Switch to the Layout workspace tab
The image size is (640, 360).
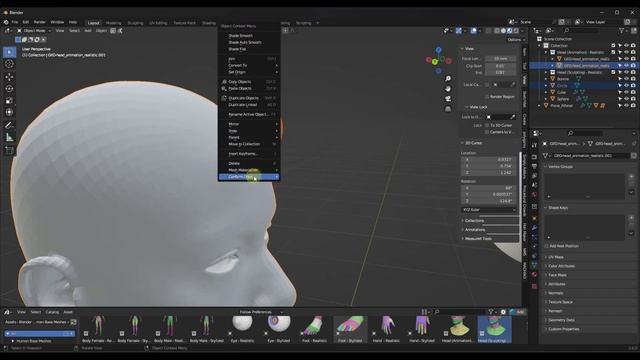click(93, 23)
